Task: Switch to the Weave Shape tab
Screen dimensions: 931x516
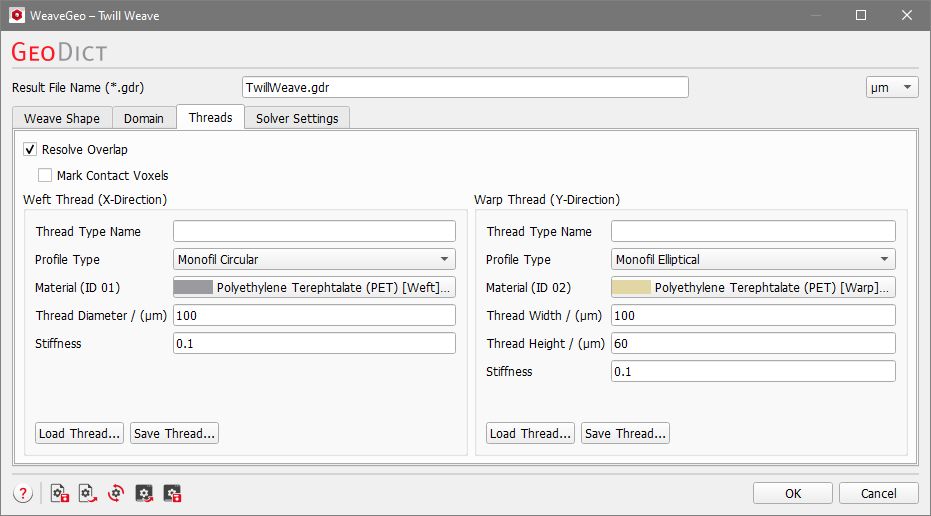Action: tap(62, 118)
